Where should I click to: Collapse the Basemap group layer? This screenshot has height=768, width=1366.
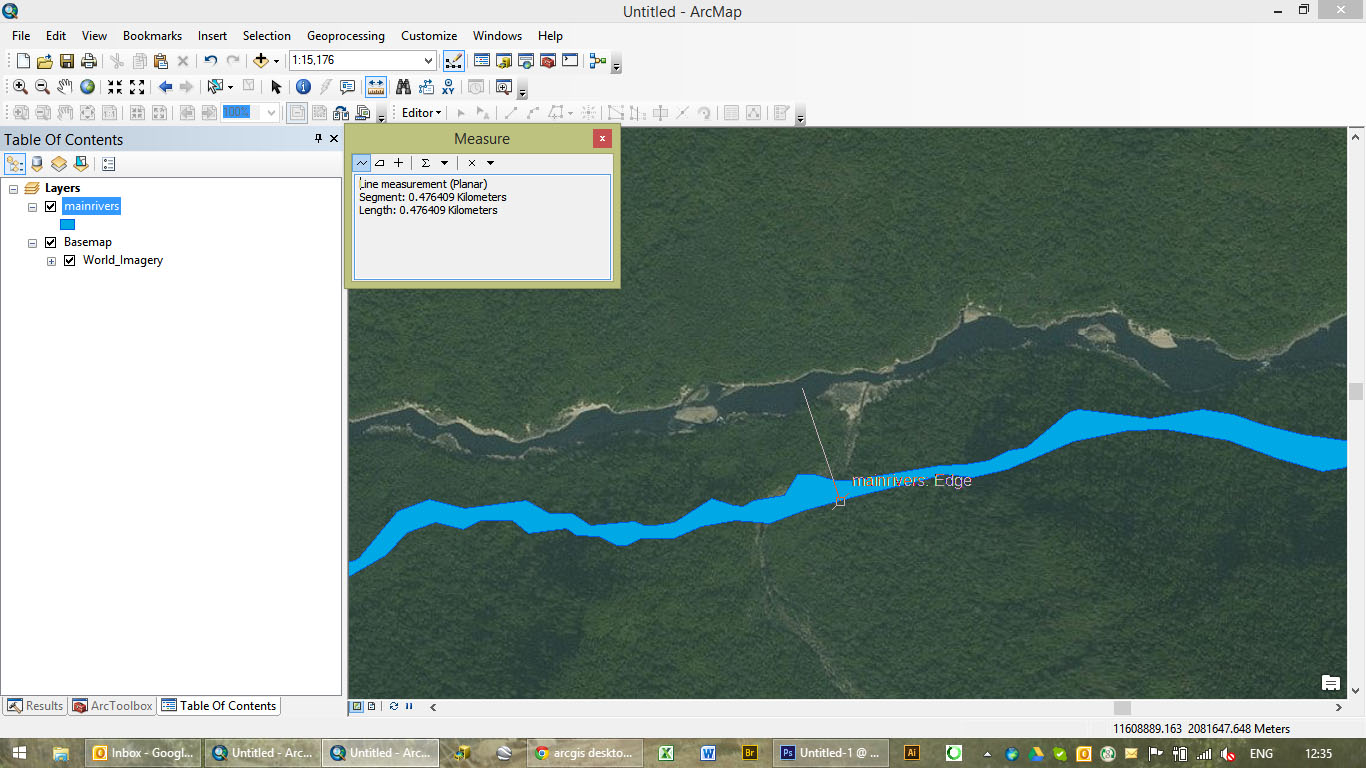[x=32, y=242]
